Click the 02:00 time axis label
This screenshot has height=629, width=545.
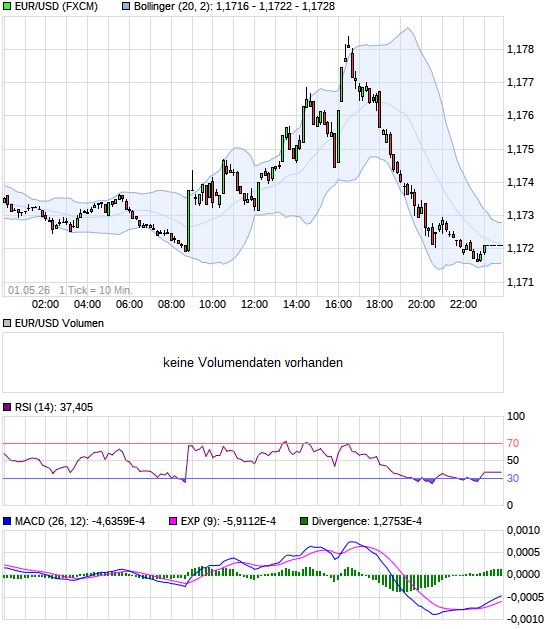[x=45, y=304]
